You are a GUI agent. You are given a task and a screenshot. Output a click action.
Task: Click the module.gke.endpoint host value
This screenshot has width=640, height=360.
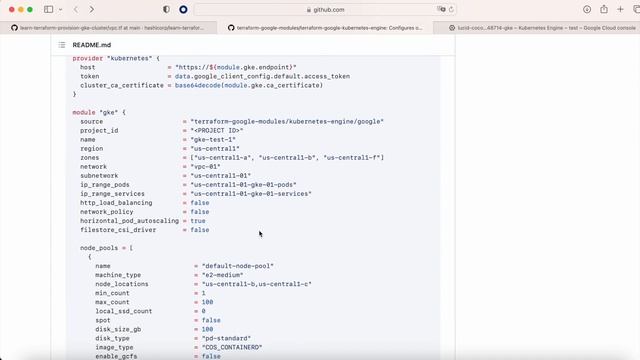coord(236,67)
